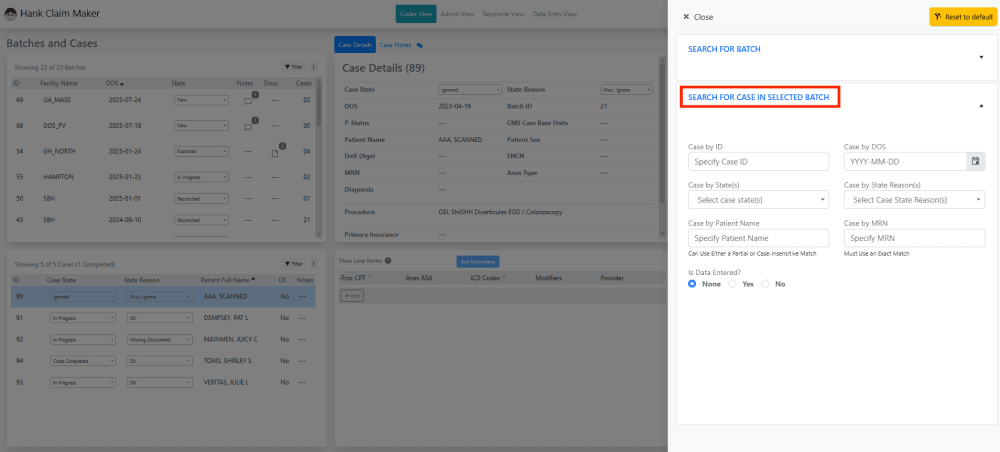Click into the Case by MRN field

(x=914, y=238)
